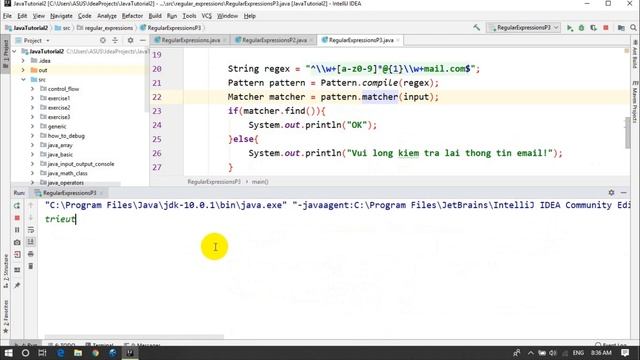Run with coverage icon in toolbar

(x=593, y=28)
